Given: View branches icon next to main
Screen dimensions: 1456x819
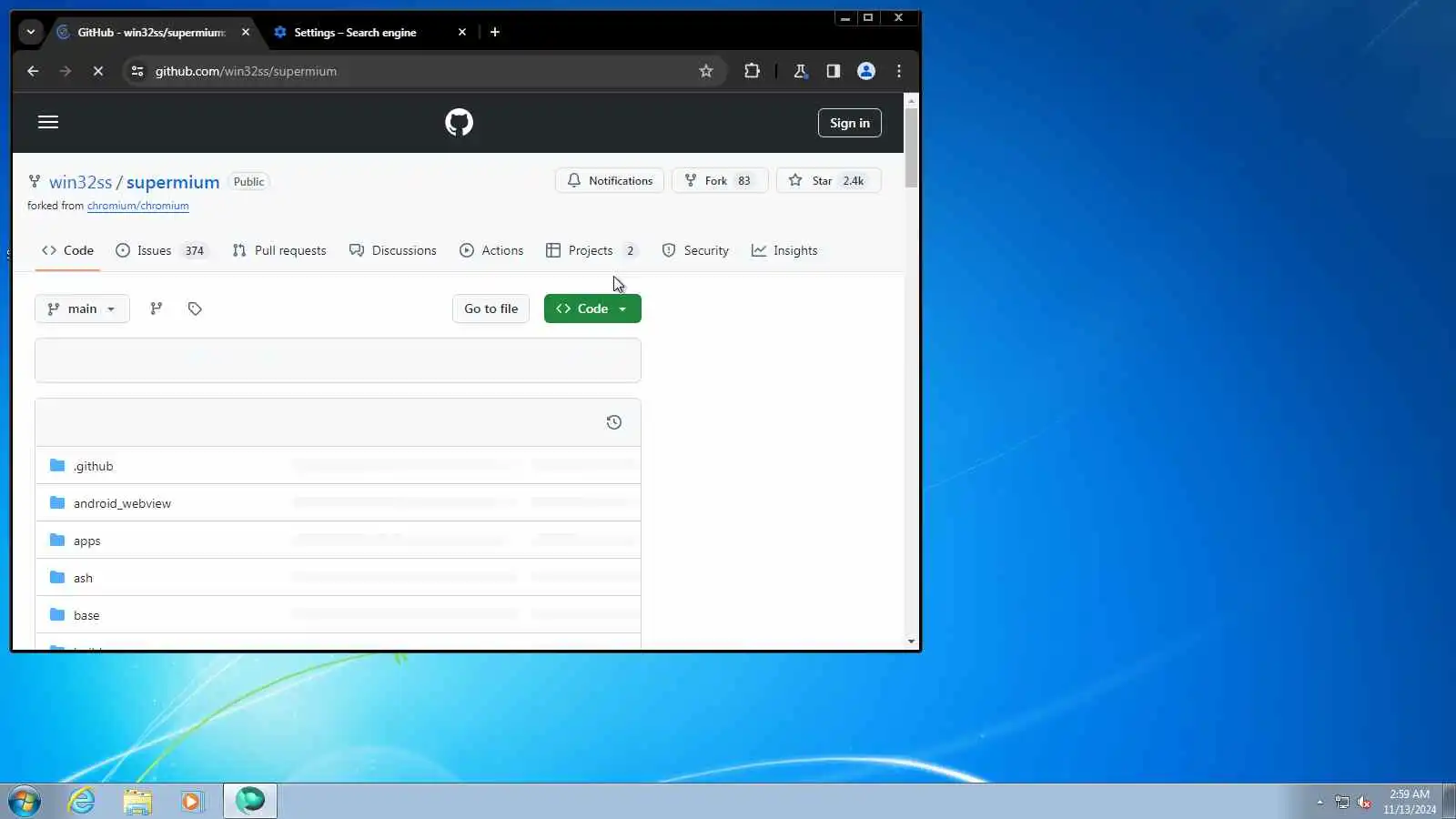Looking at the screenshot, I should point(157,308).
